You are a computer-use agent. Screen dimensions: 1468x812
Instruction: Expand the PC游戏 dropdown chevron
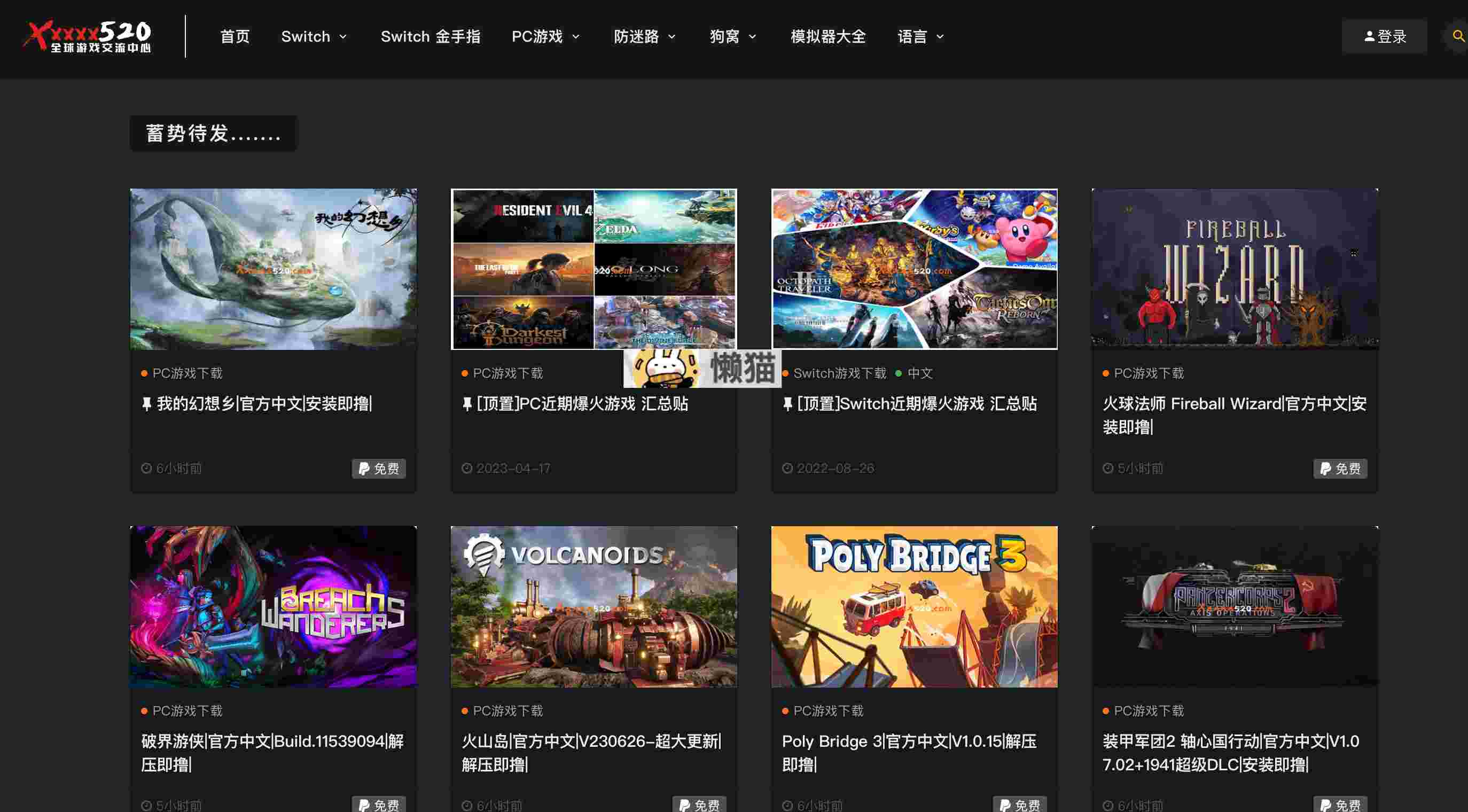click(x=575, y=37)
